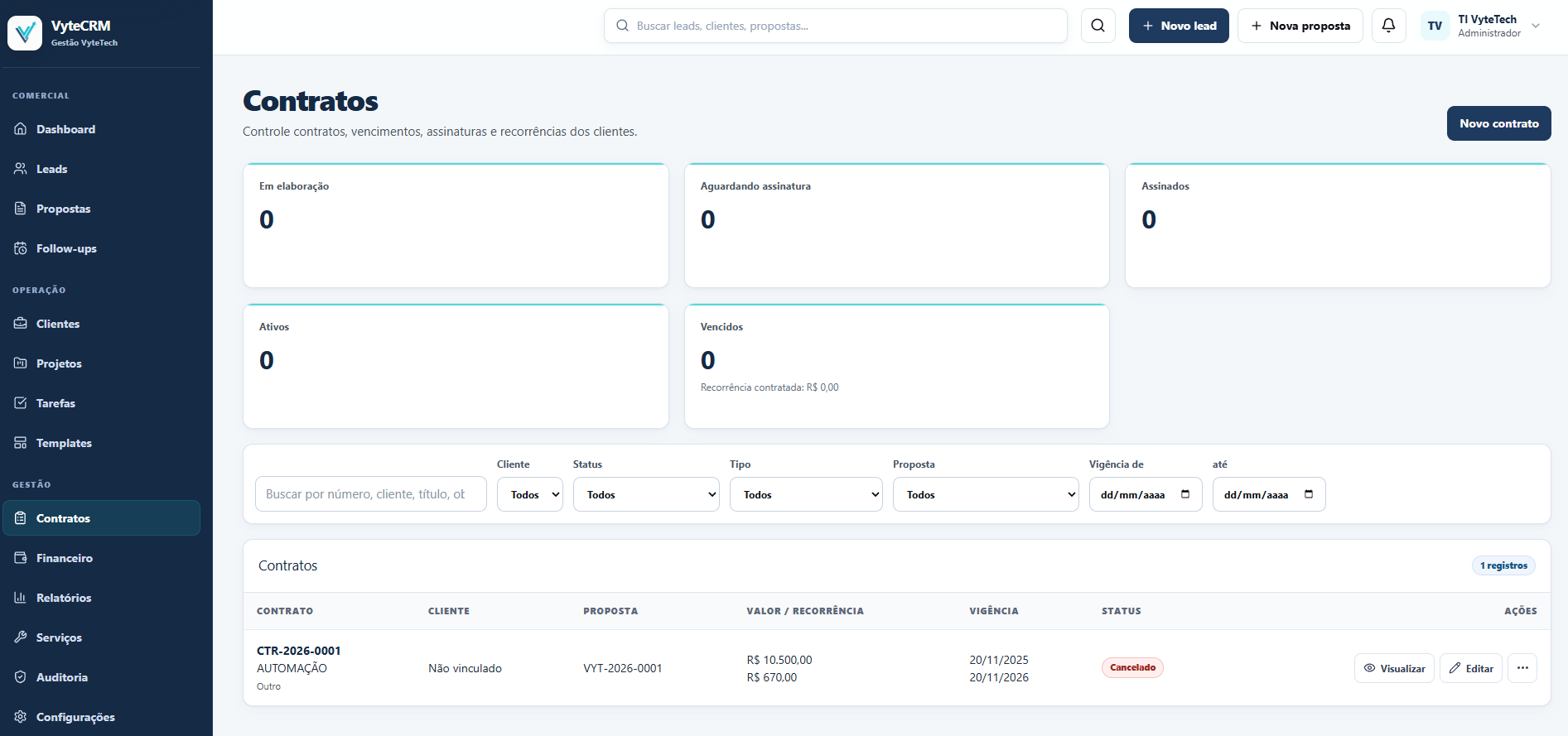
Task: Click the Leads people icon in sidebar
Action: click(x=21, y=169)
